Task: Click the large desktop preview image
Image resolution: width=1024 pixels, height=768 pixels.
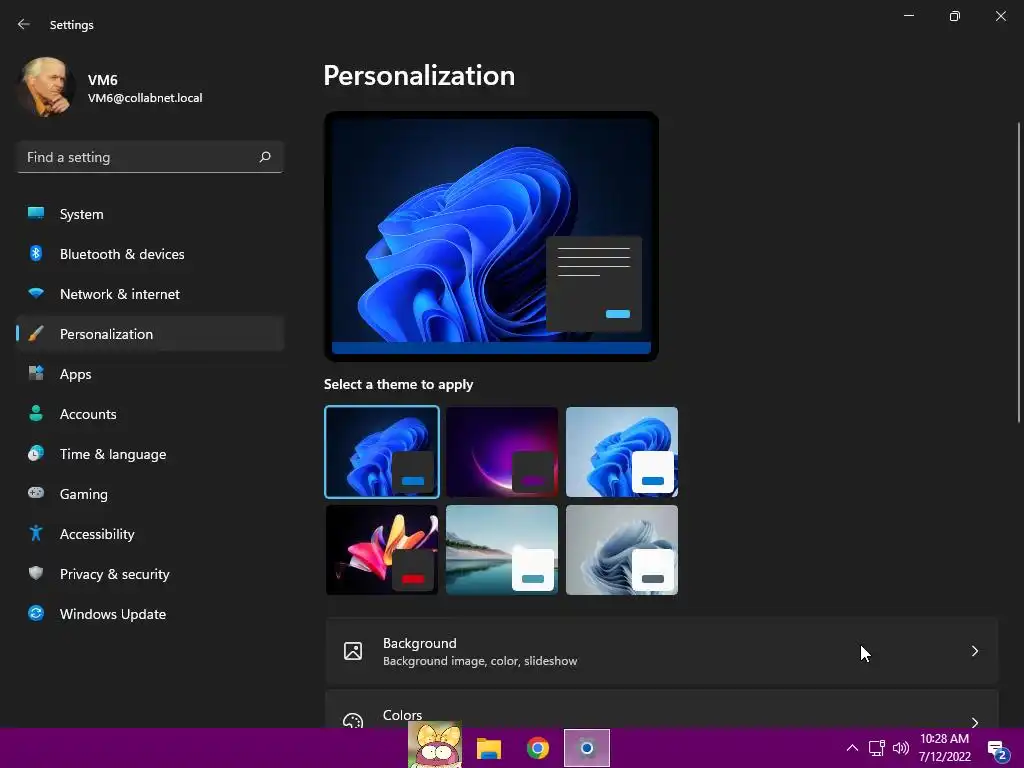Action: pyautogui.click(x=491, y=236)
